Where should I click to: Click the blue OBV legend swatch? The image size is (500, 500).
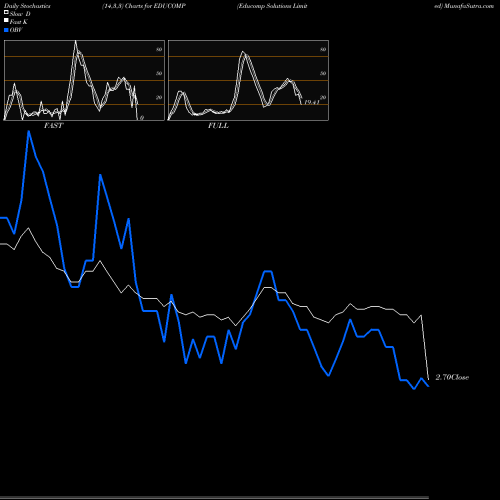coord(6,30)
